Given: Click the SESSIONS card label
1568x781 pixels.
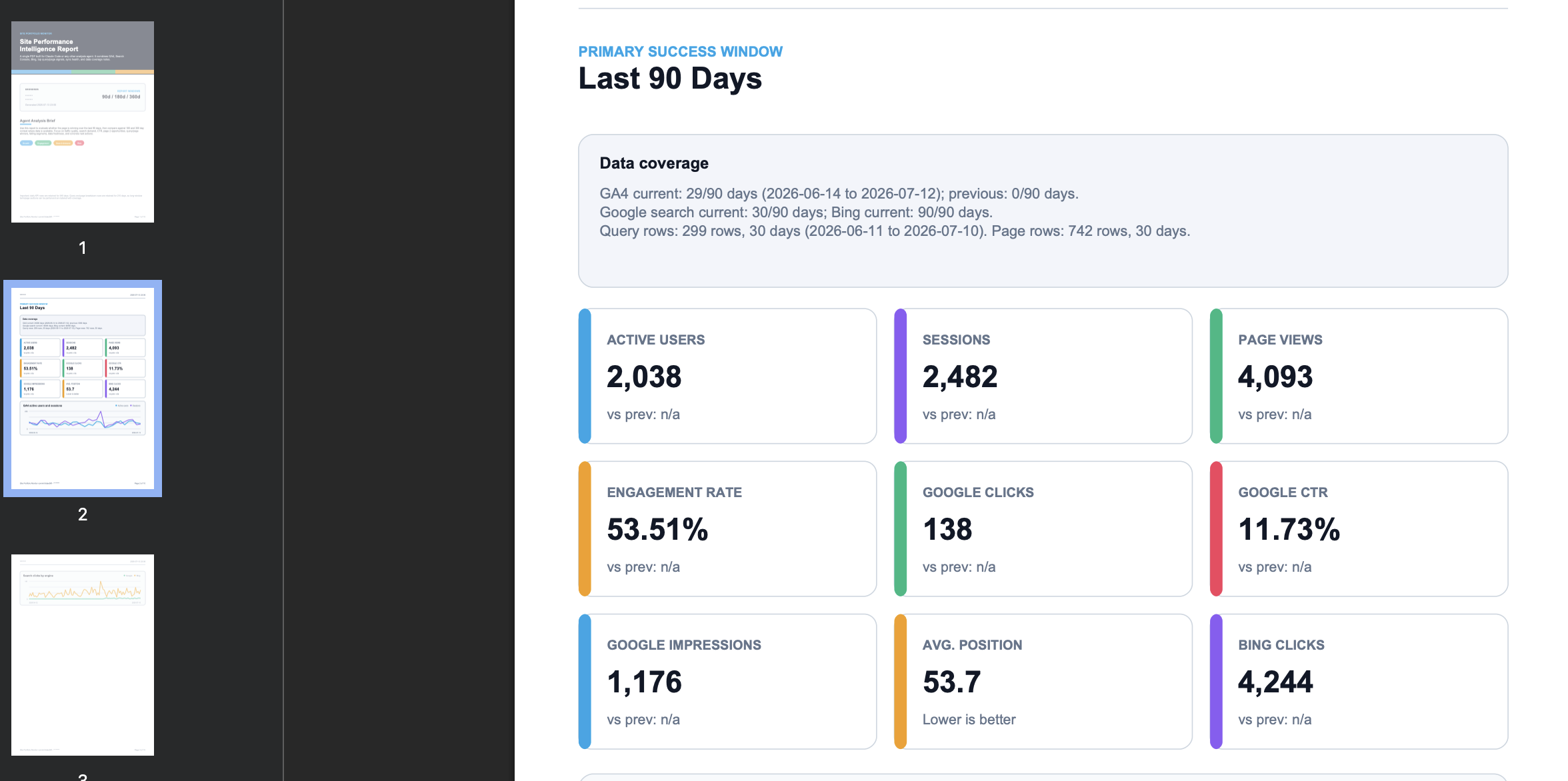Looking at the screenshot, I should pos(956,340).
